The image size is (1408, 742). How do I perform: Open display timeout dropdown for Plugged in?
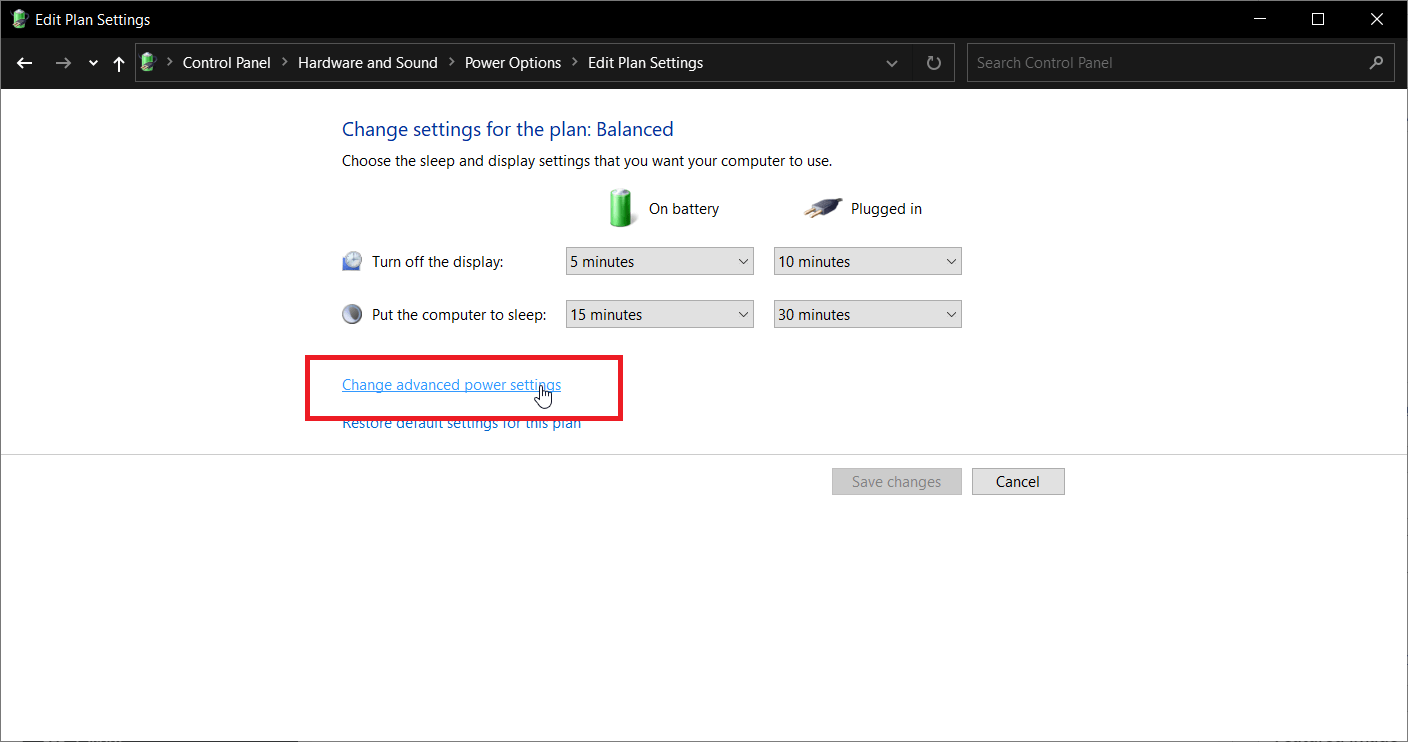[x=867, y=262]
